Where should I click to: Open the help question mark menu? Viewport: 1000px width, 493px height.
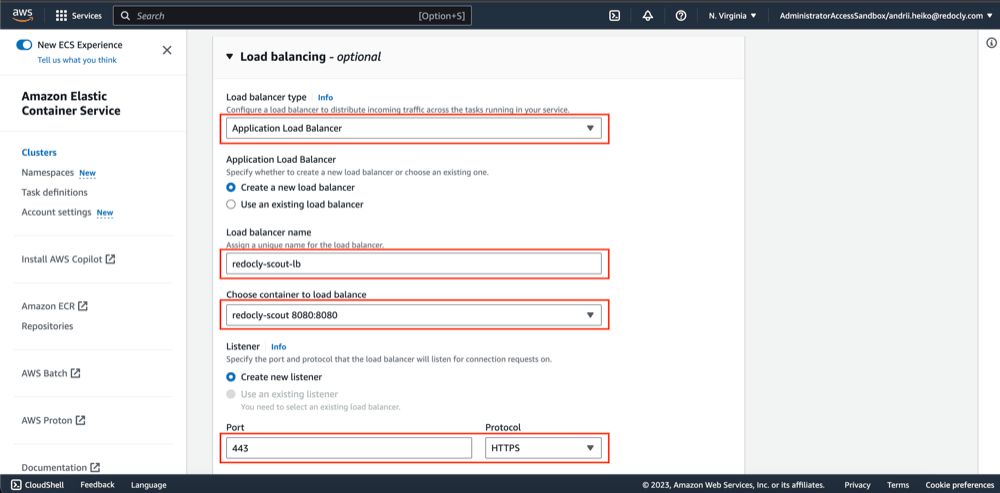tap(680, 16)
